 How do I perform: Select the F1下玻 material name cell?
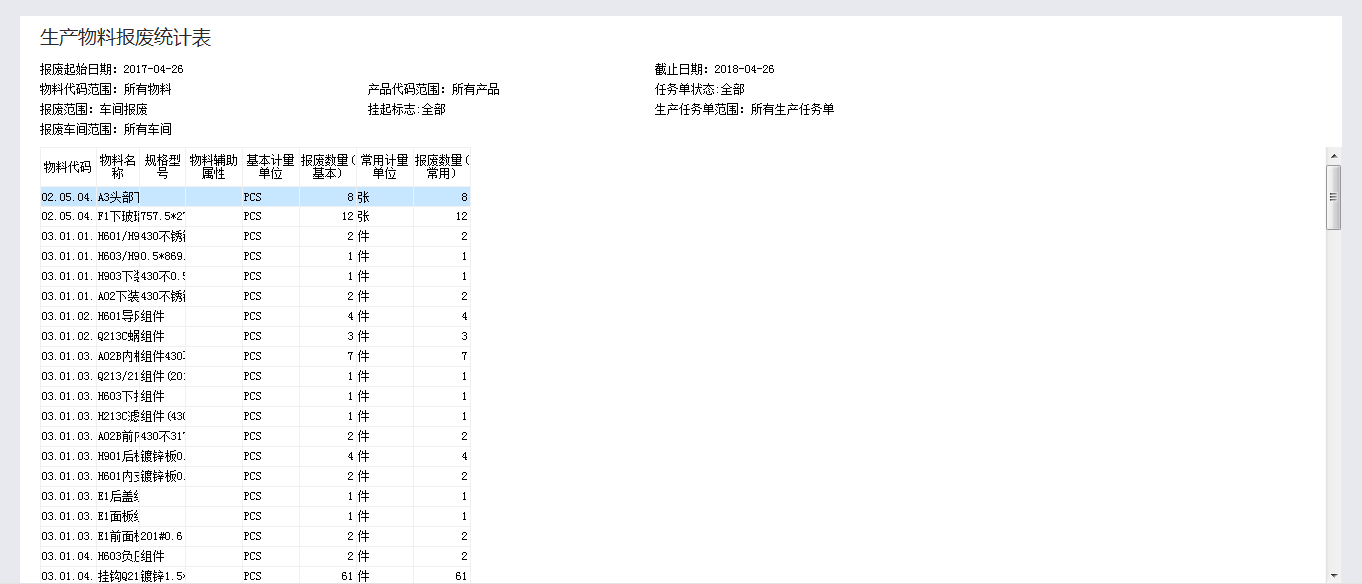click(x=118, y=216)
